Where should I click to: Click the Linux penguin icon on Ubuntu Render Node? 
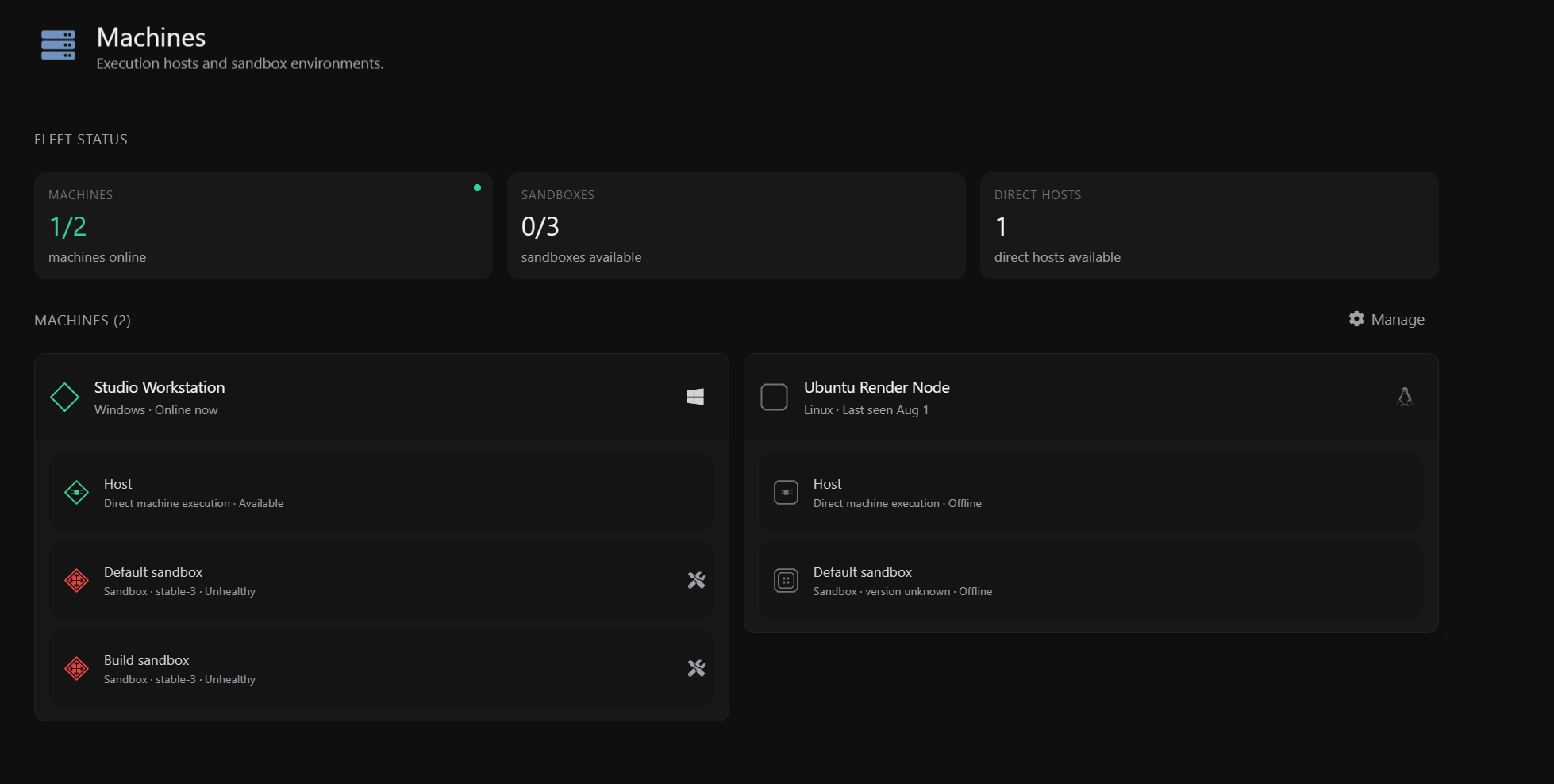1405,397
